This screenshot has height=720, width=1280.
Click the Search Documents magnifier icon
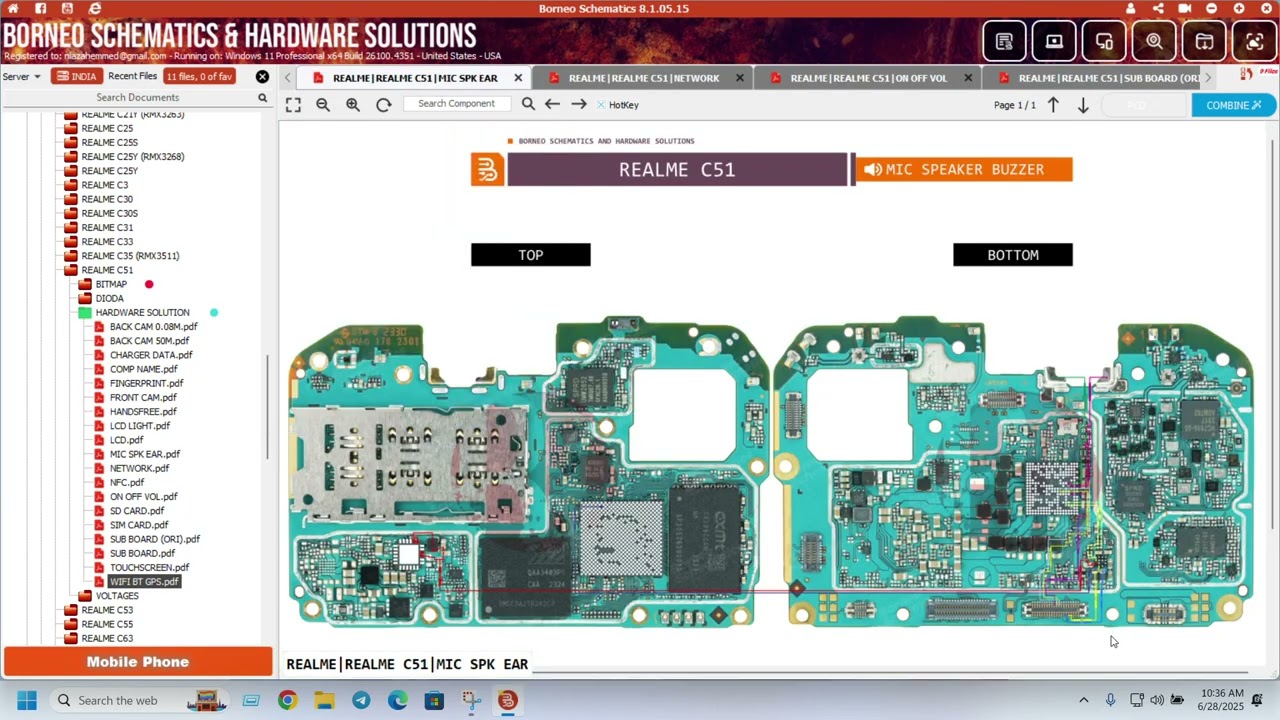(x=263, y=97)
